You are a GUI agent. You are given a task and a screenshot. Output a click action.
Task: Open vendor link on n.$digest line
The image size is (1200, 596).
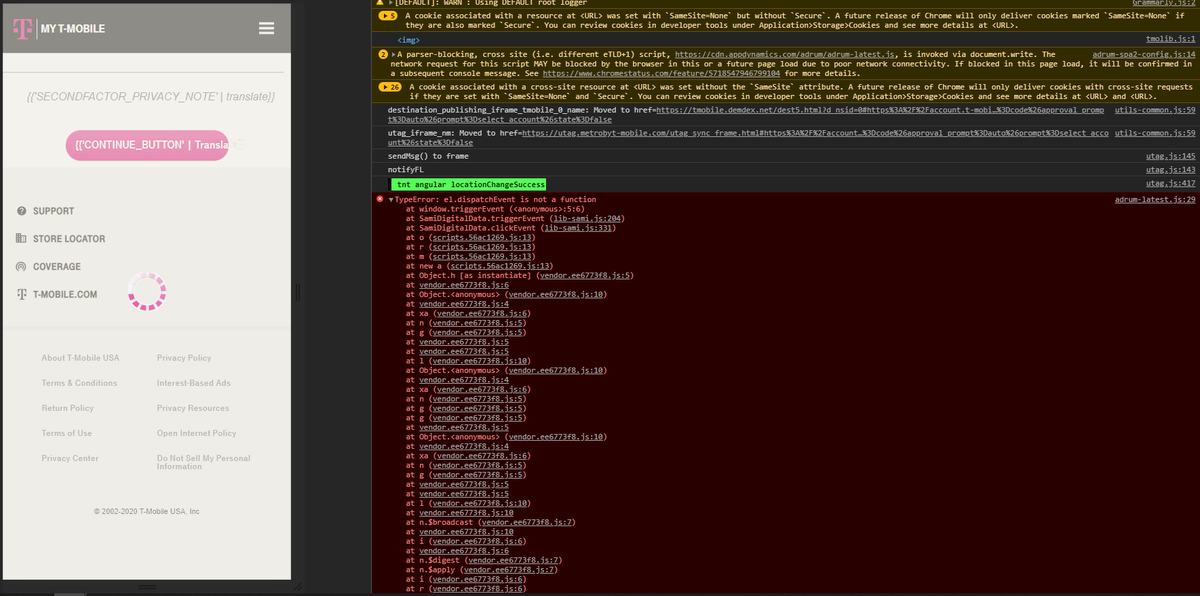(x=514, y=560)
